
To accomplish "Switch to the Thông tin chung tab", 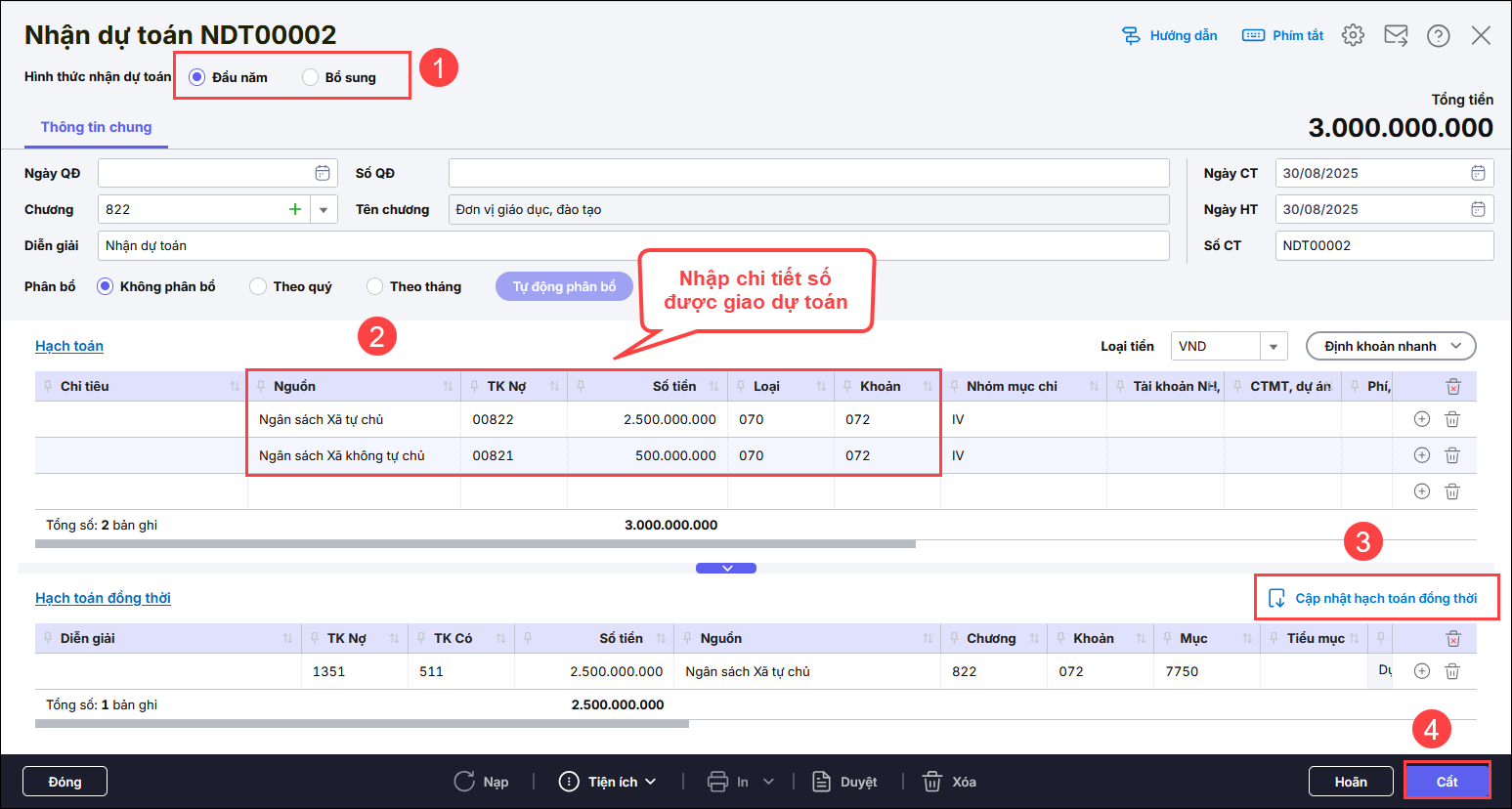I will (x=96, y=127).
